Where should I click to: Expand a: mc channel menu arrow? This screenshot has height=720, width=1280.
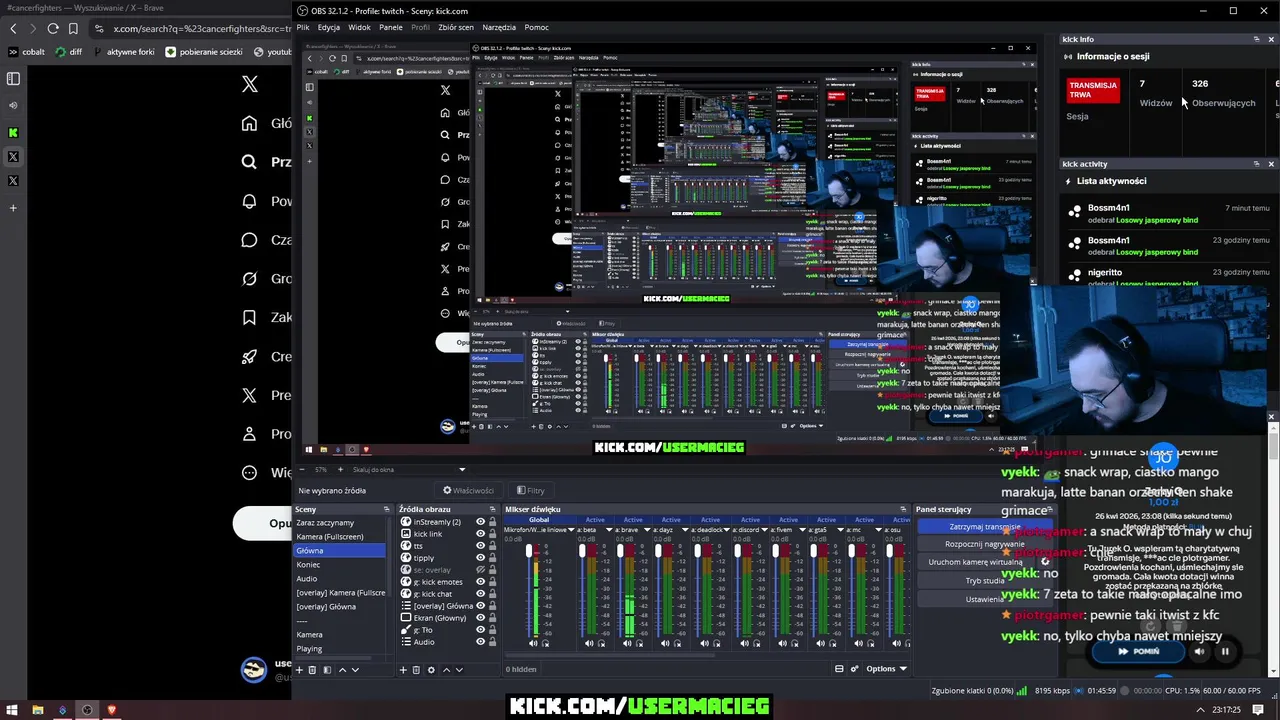878,530
